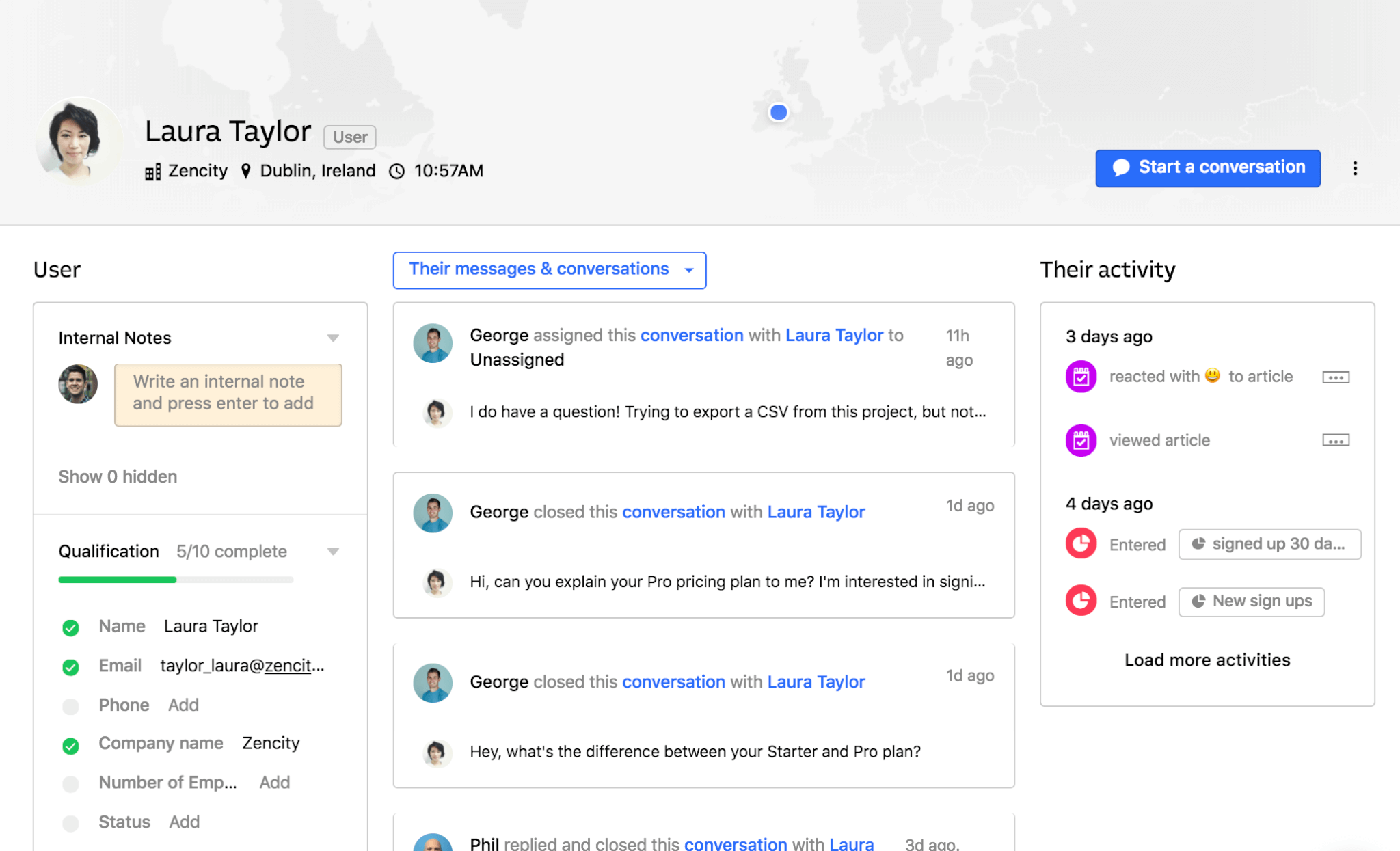Click the Zencity company building icon

point(152,172)
